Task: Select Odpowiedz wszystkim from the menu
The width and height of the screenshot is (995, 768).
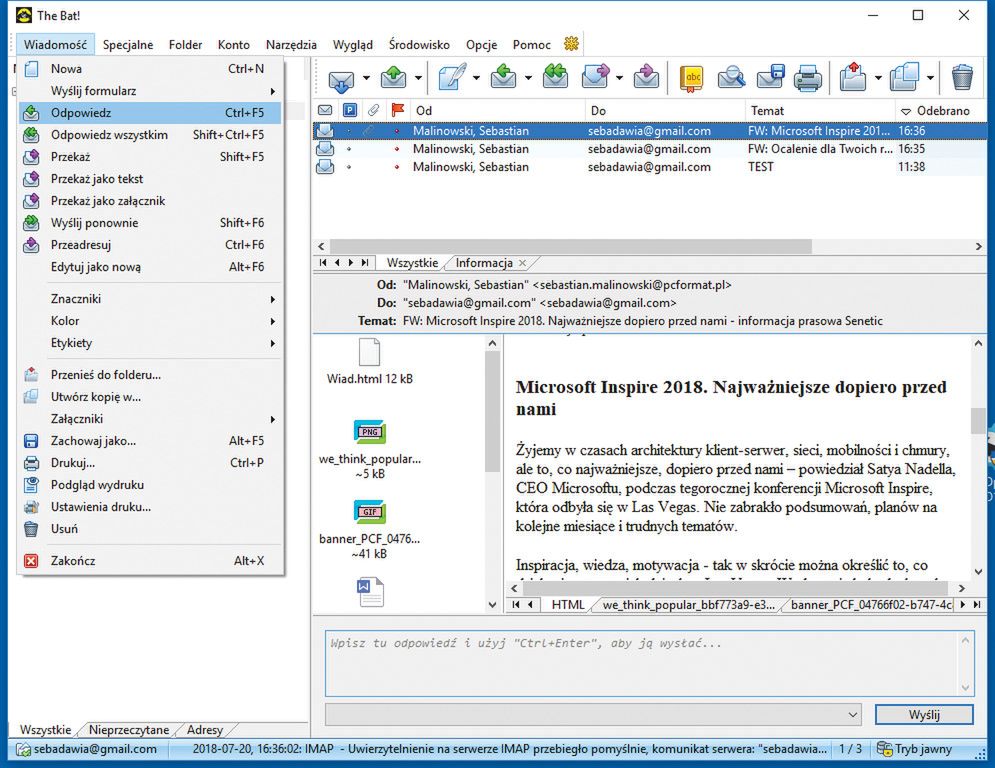Action: tap(109, 135)
